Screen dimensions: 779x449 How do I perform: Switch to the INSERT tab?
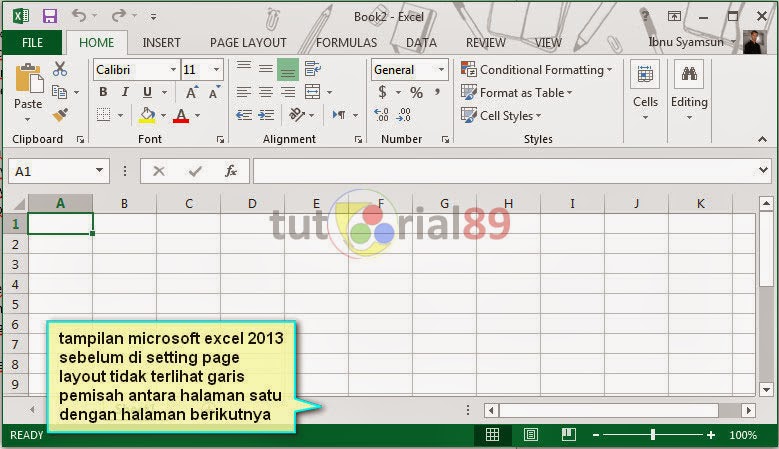pos(161,43)
